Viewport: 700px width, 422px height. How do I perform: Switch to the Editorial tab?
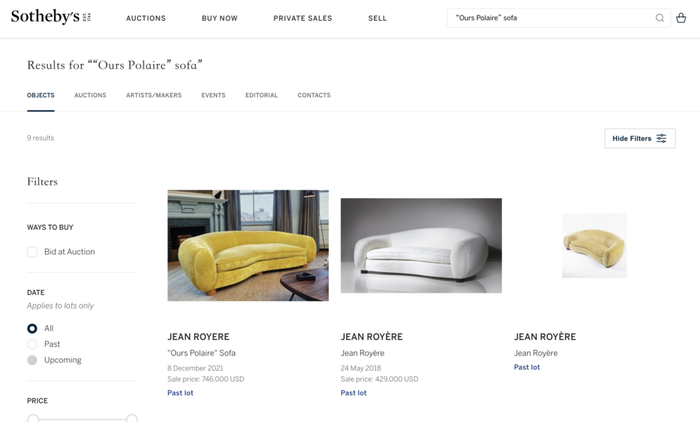pyautogui.click(x=261, y=95)
